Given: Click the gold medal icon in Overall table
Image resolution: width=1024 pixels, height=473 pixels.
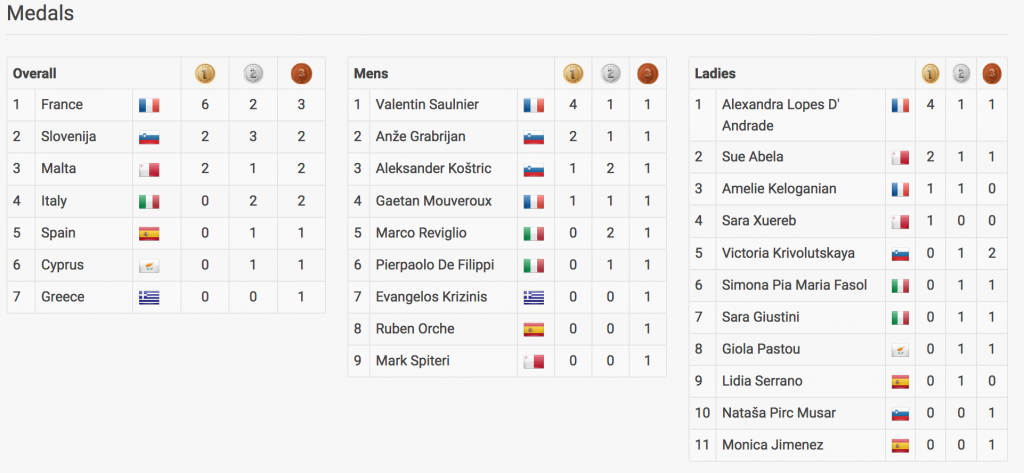Looking at the screenshot, I should coord(205,73).
